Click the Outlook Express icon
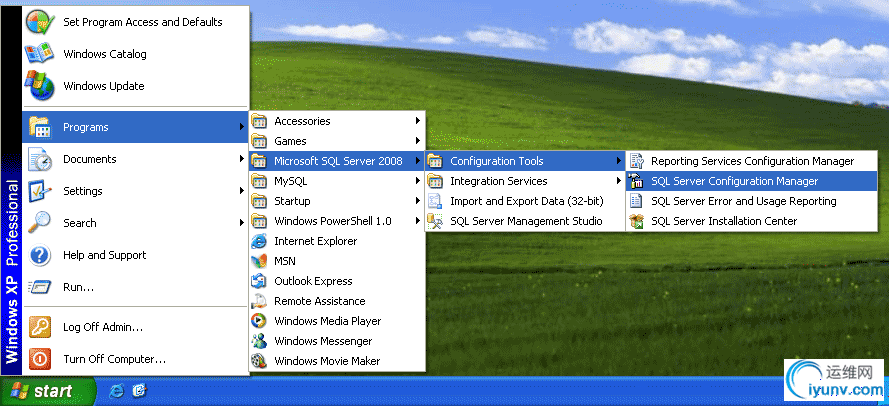Screen dimensions: 889x406 259,281
